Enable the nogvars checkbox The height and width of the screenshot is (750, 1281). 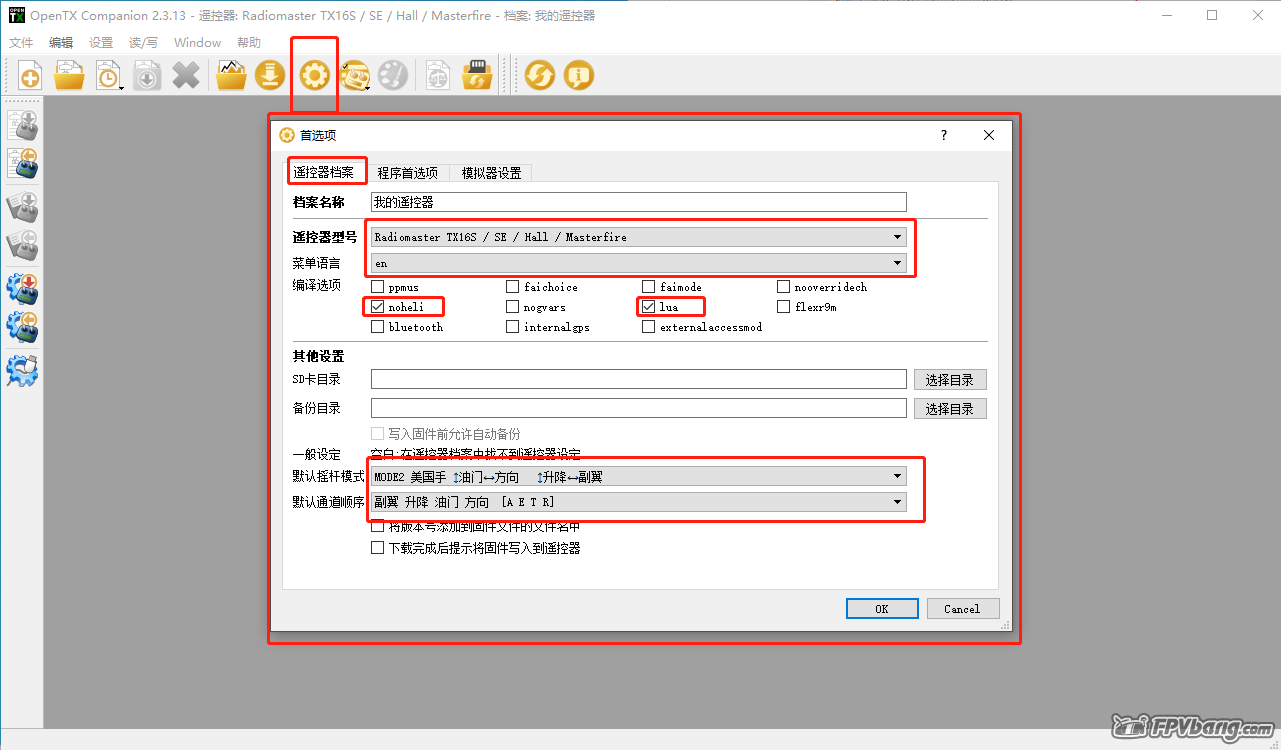pyautogui.click(x=513, y=307)
